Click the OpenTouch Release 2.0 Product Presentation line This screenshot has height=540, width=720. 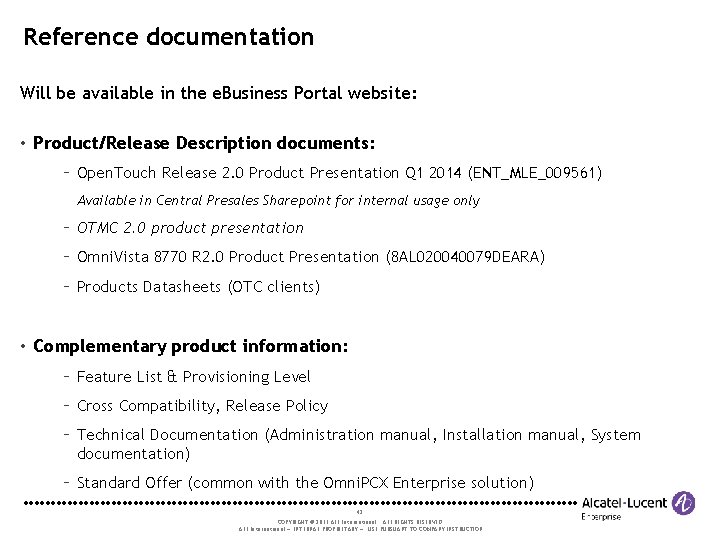coord(339,173)
